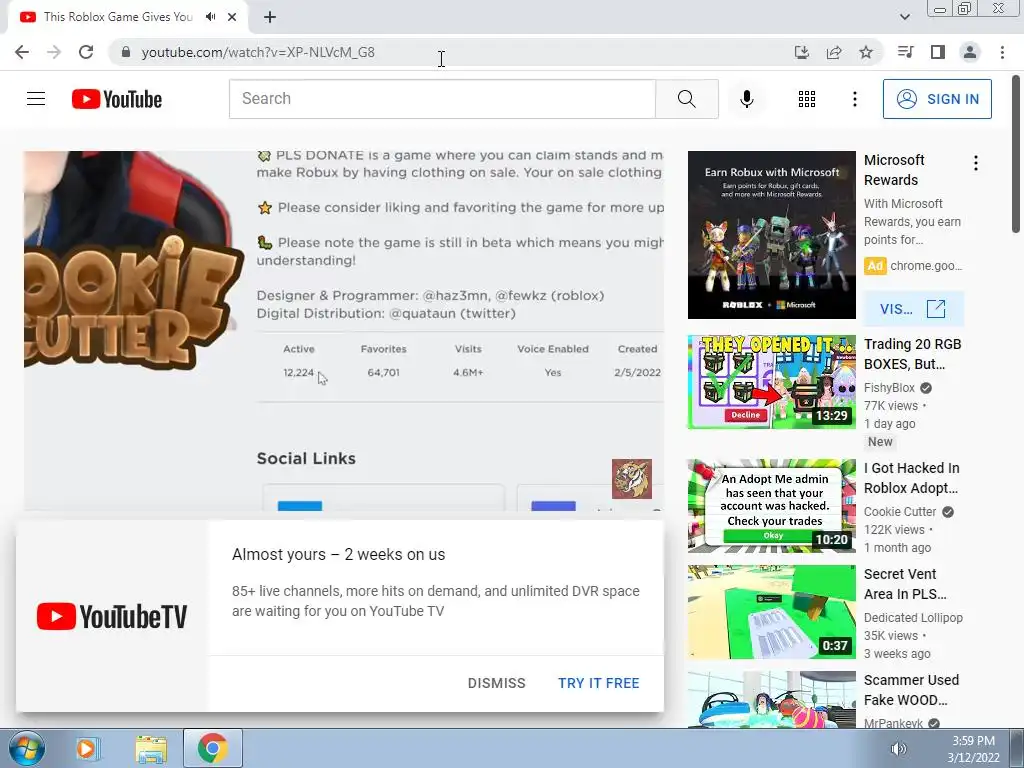The width and height of the screenshot is (1024, 768).
Task: Click the install app icon in address bar
Action: (x=802, y=52)
